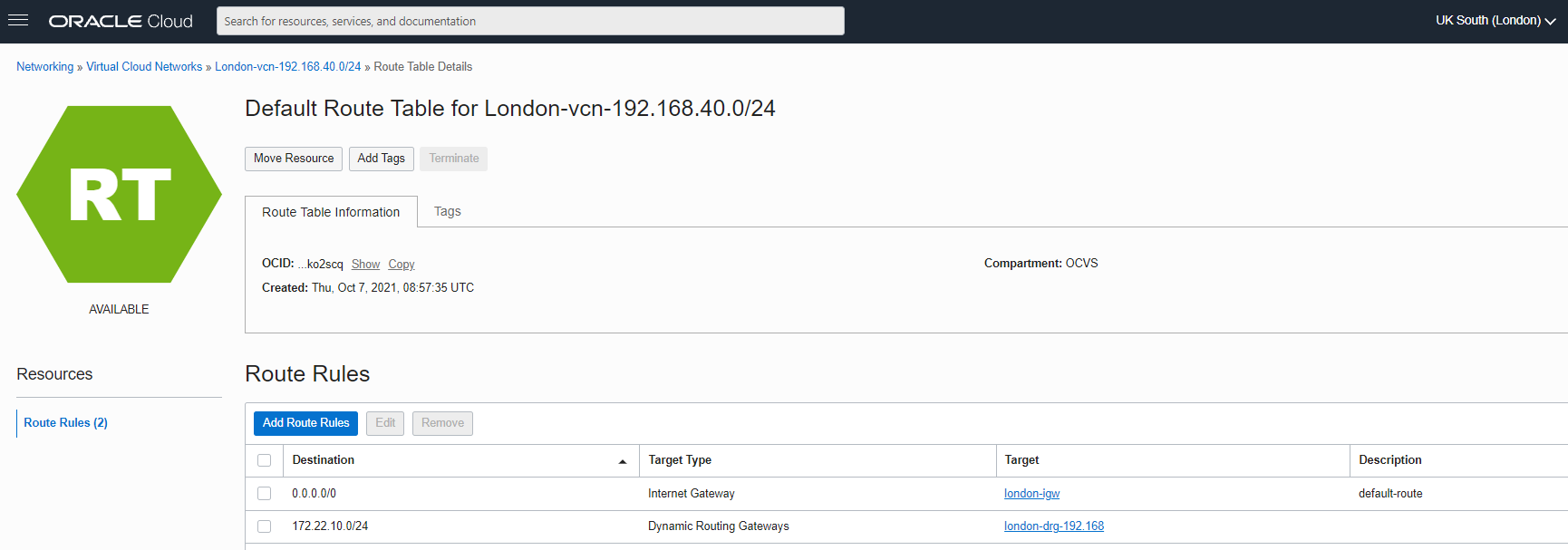Copy the OCID to the clipboard
This screenshot has width=1568, height=550.
click(x=402, y=265)
